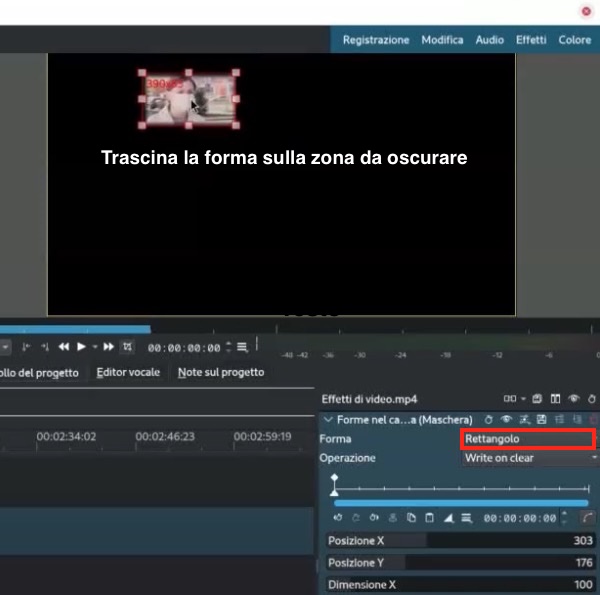The width and height of the screenshot is (600, 595).
Task: Open the Forma dropdown showing Rettangolo
Action: point(528,439)
